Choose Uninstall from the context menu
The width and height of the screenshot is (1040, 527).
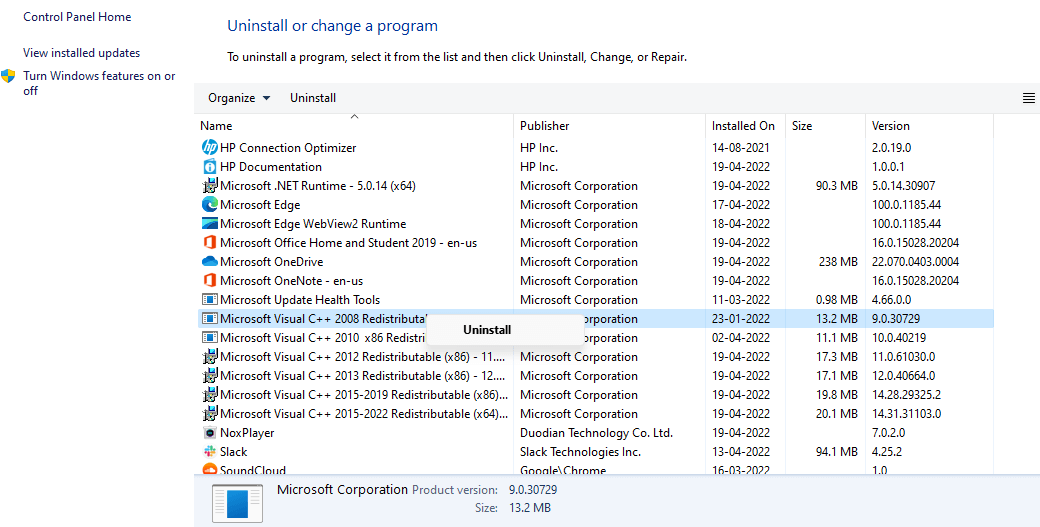(x=487, y=330)
